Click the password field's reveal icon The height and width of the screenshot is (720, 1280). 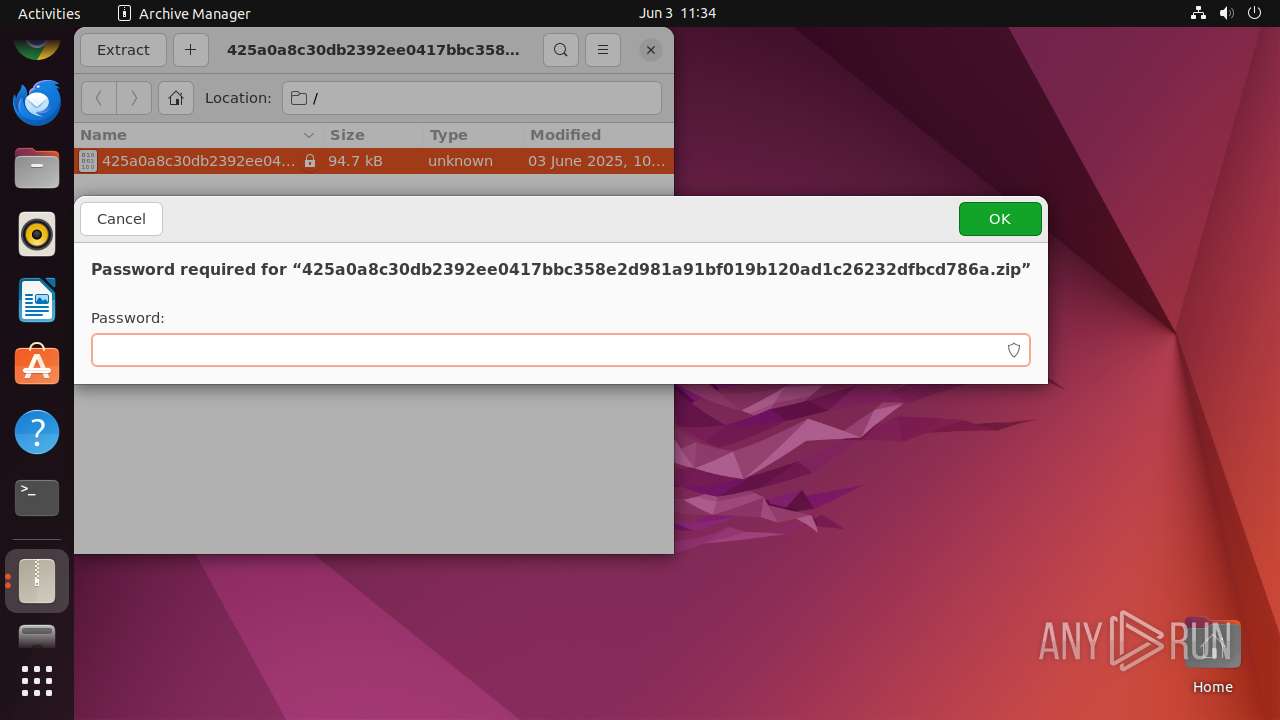[x=1013, y=350]
